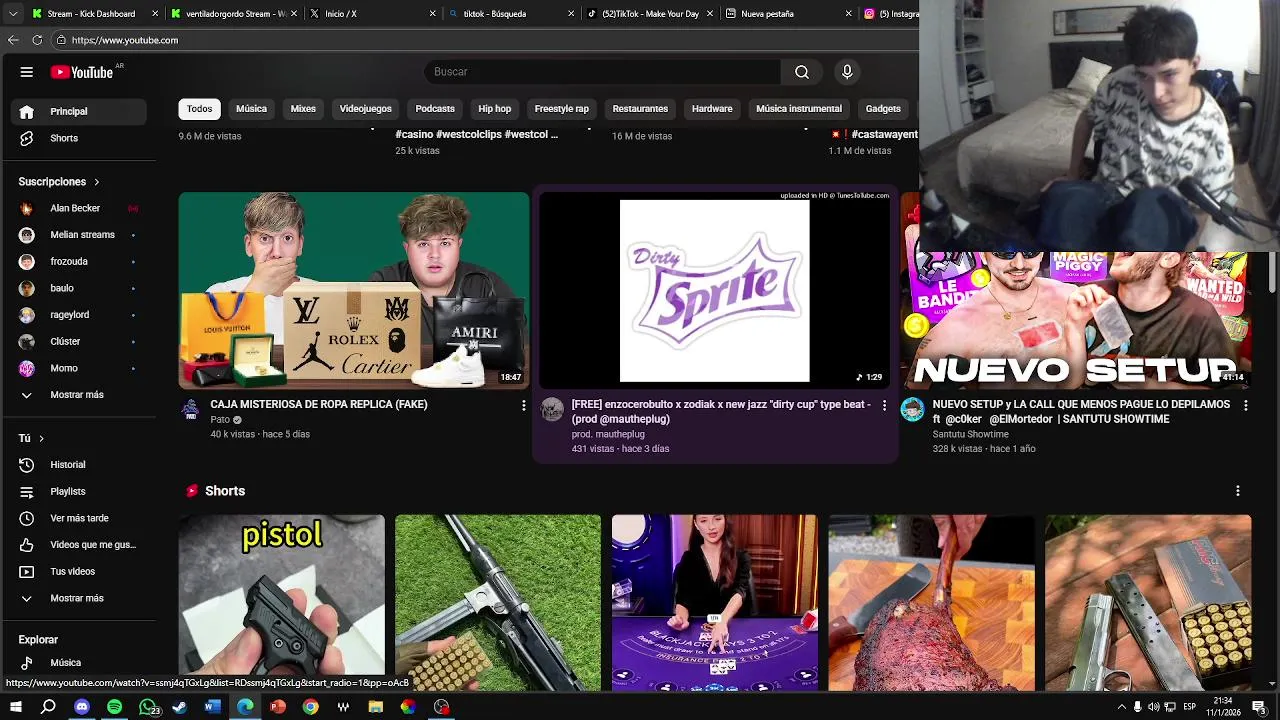1280x720 pixels.
Task: Select the Freestyle rap filter chip
Action: point(561,108)
